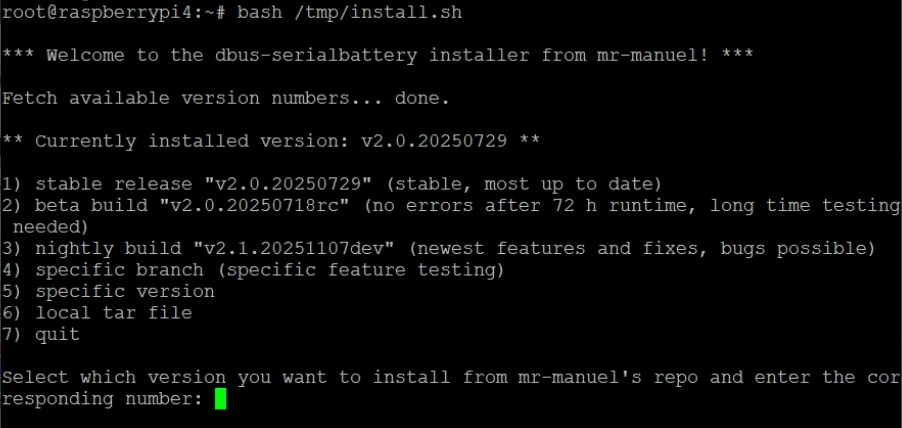Click the dbus-serialbattery welcome banner line
The height and width of the screenshot is (428, 902).
click(378, 55)
